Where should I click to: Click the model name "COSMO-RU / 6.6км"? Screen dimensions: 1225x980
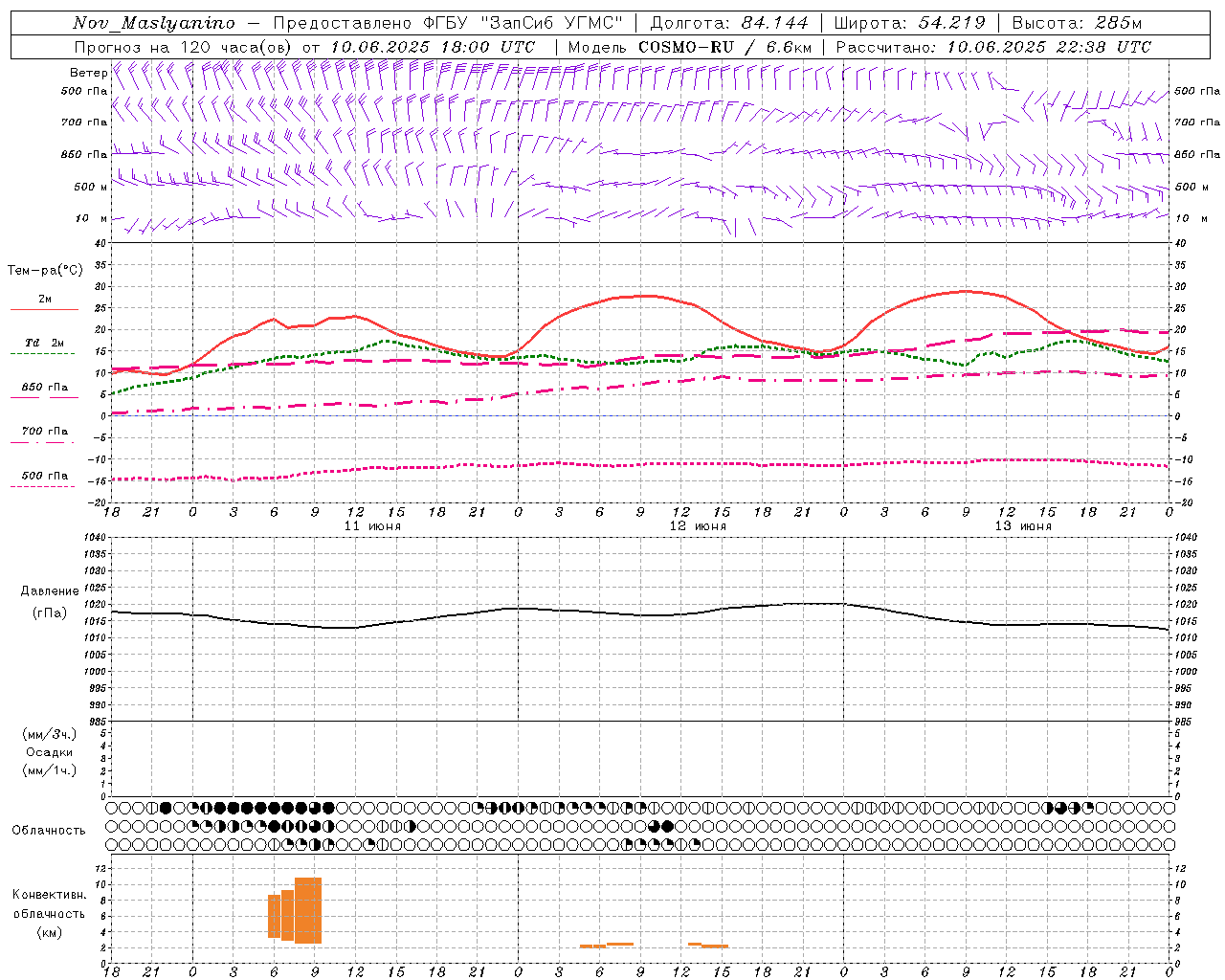point(724,47)
